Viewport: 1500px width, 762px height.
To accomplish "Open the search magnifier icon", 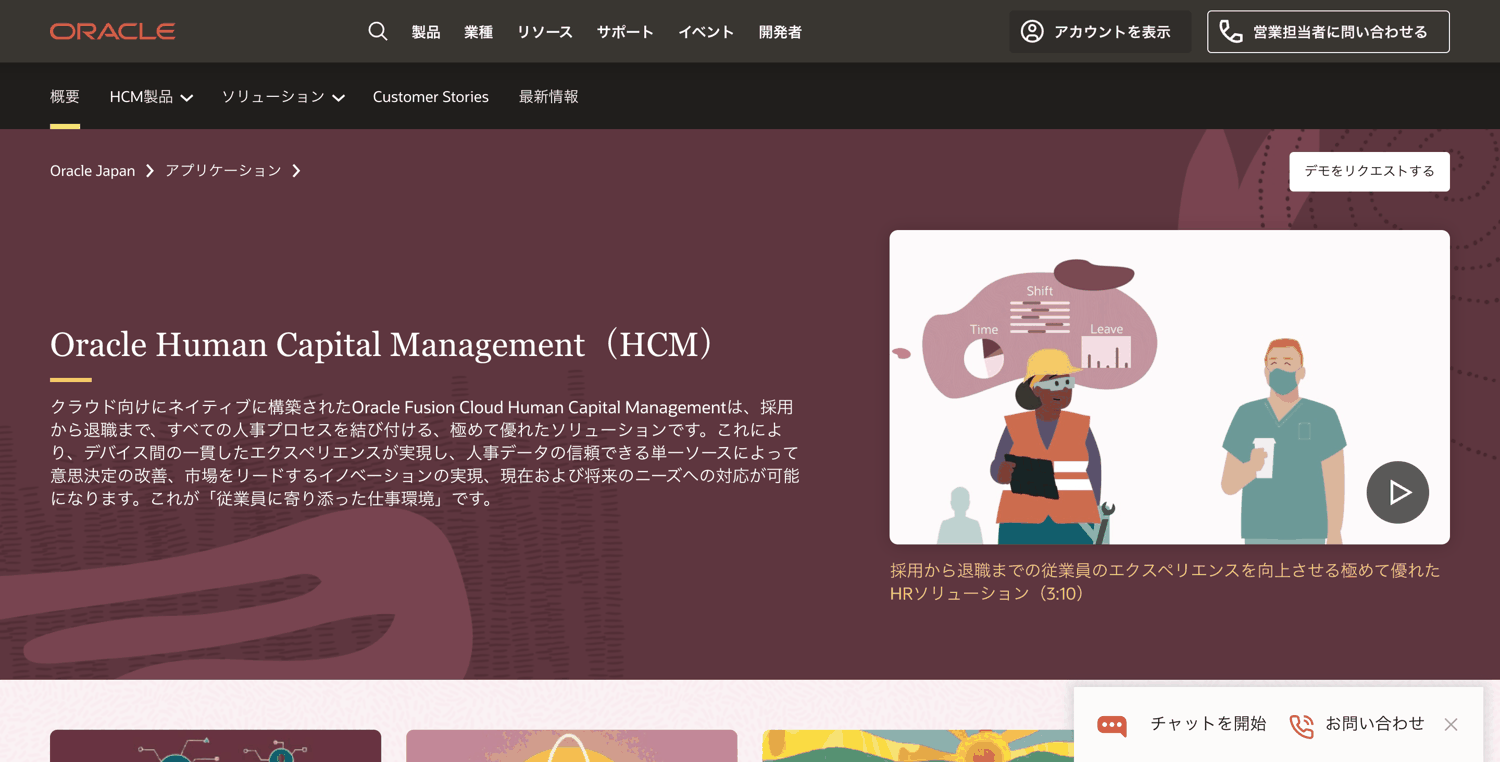I will 377,31.
